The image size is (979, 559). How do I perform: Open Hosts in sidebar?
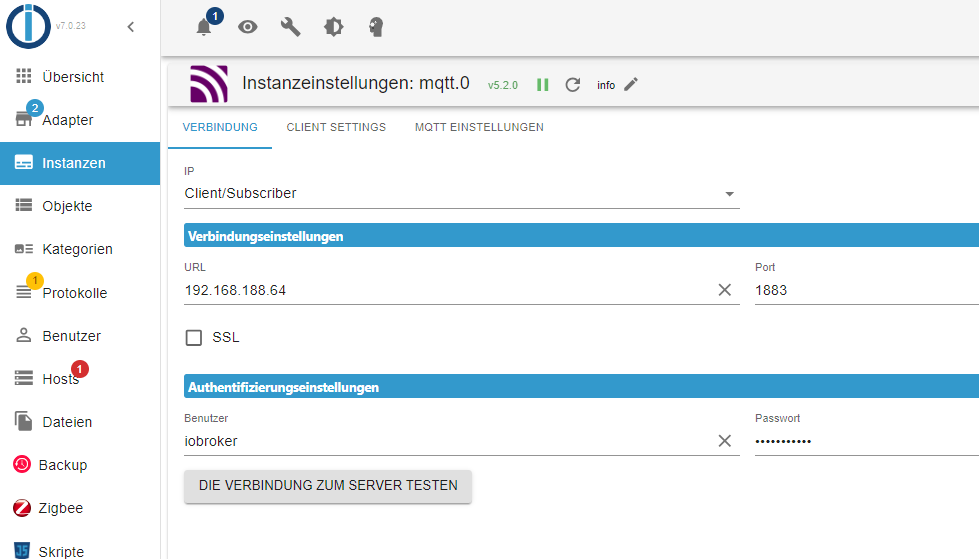[x=80, y=378]
